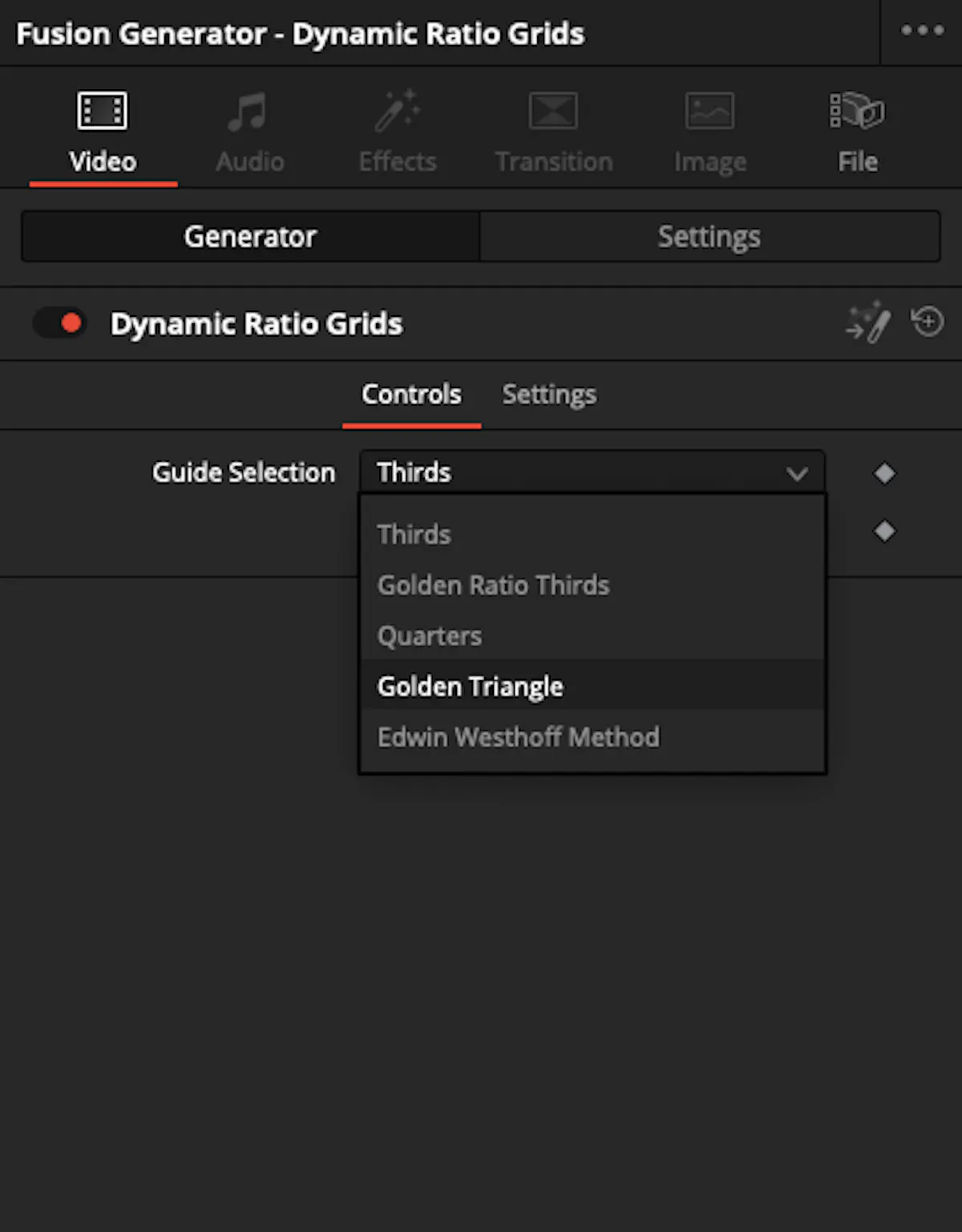This screenshot has width=962, height=1232.
Task: Select Edwin Westhoff Method option
Action: point(592,736)
